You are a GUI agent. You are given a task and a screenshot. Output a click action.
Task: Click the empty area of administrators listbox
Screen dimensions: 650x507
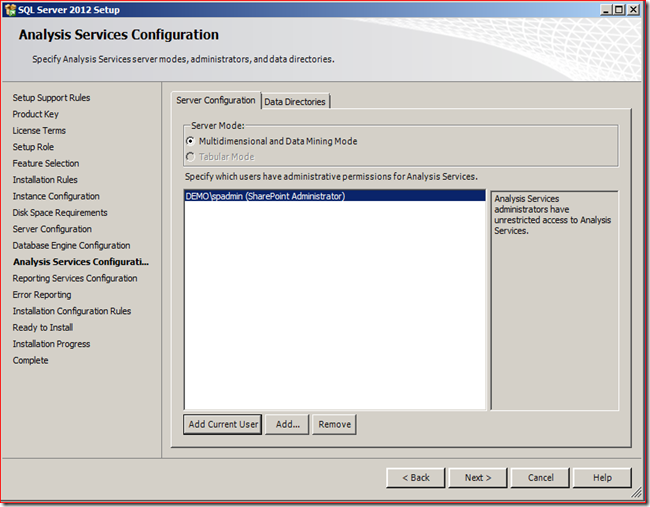[335, 306]
